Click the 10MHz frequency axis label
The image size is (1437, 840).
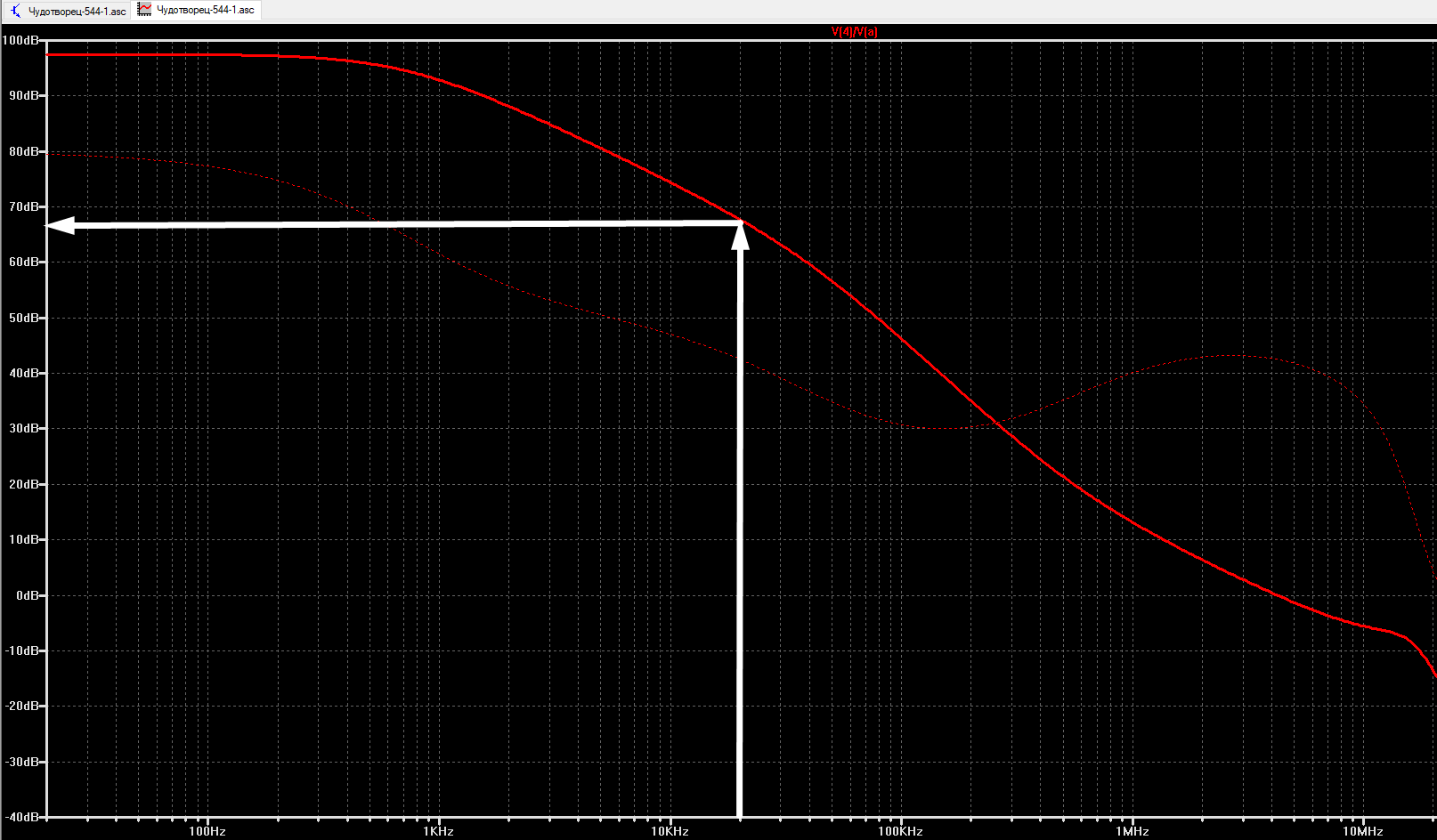[1363, 831]
